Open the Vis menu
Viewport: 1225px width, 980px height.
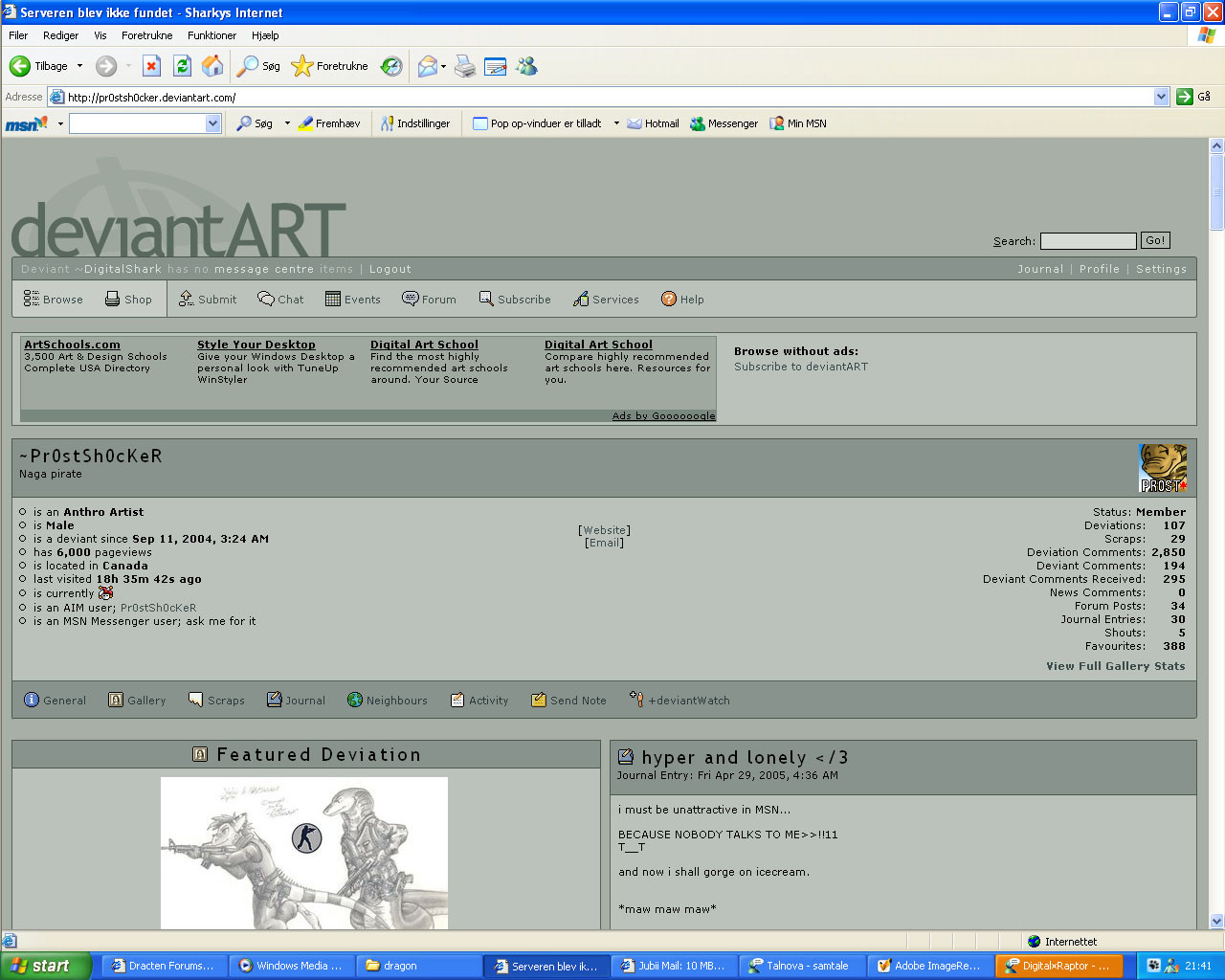(x=100, y=35)
